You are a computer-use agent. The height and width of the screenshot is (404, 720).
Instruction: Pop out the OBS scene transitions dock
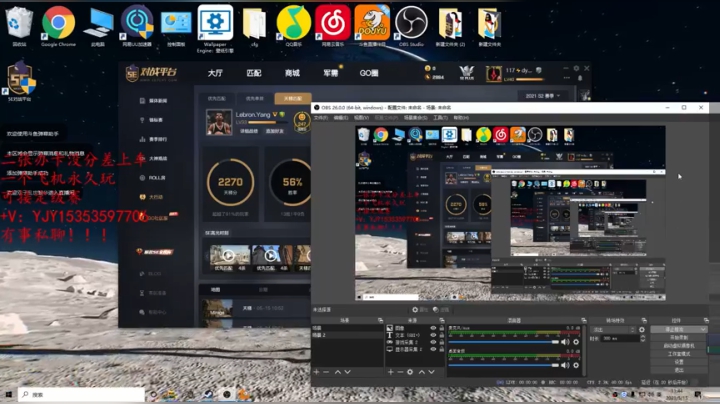pyautogui.click(x=644, y=320)
